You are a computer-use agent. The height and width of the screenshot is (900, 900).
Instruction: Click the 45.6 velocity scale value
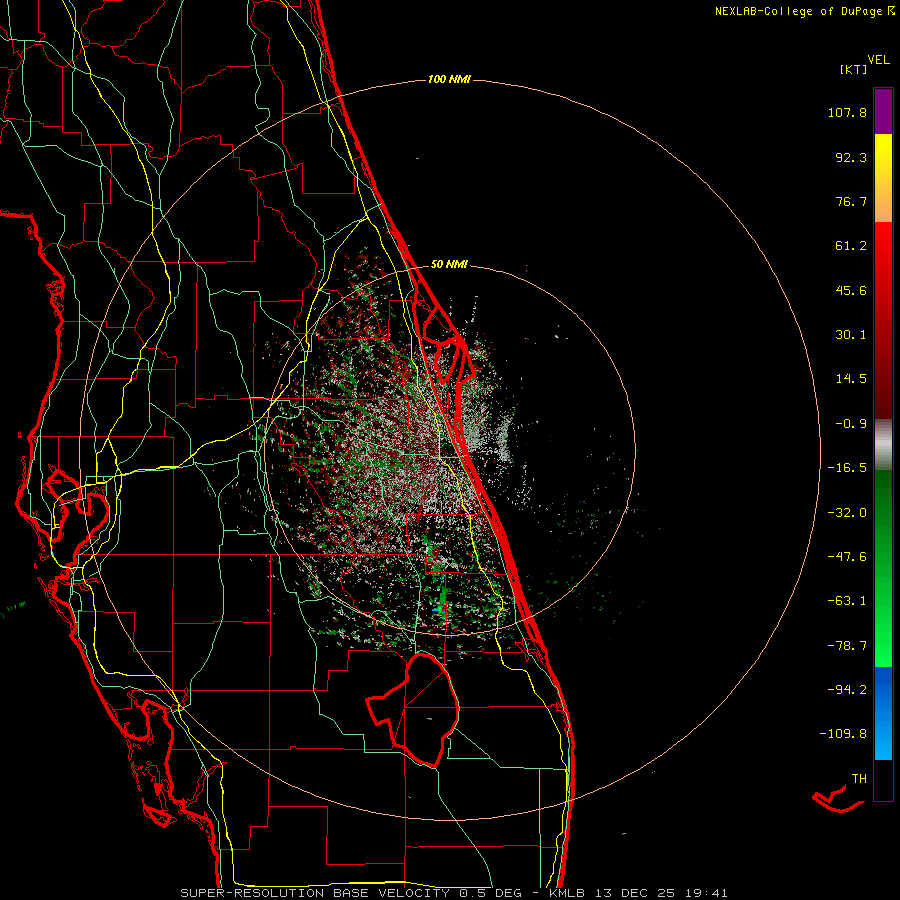851,290
